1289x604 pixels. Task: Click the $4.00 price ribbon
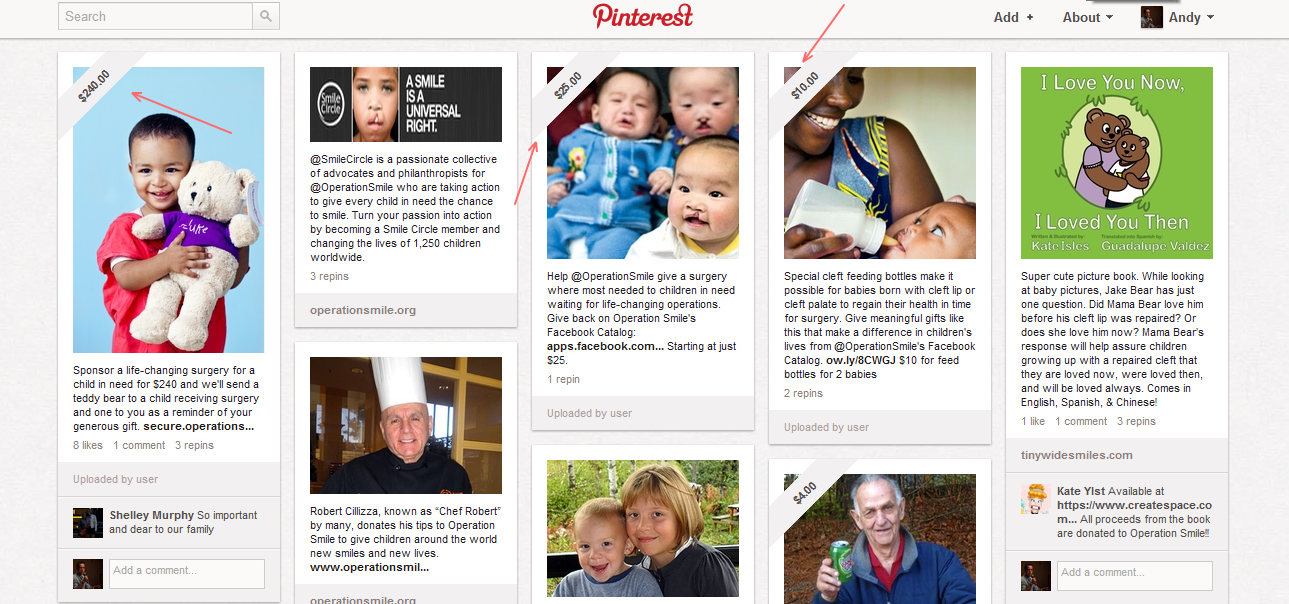805,493
